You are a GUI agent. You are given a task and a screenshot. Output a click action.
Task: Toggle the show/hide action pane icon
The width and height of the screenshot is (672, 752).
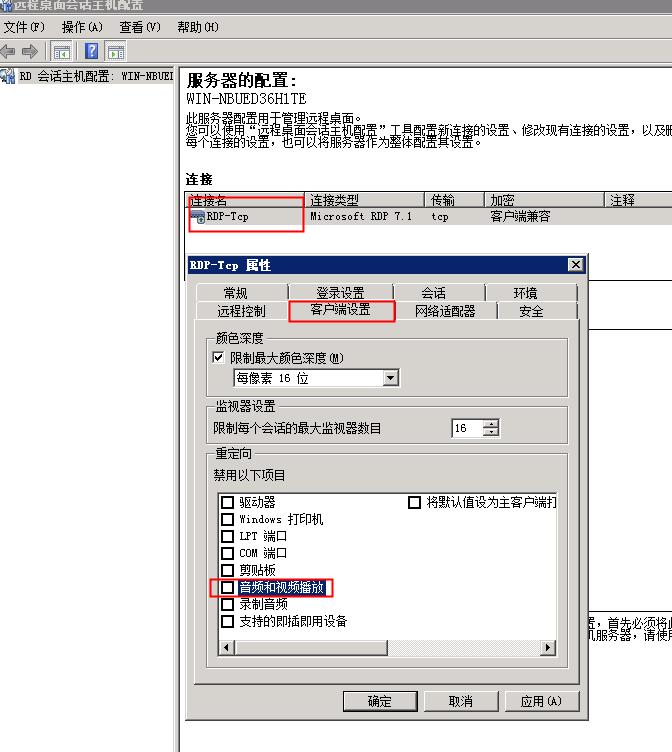click(x=116, y=51)
